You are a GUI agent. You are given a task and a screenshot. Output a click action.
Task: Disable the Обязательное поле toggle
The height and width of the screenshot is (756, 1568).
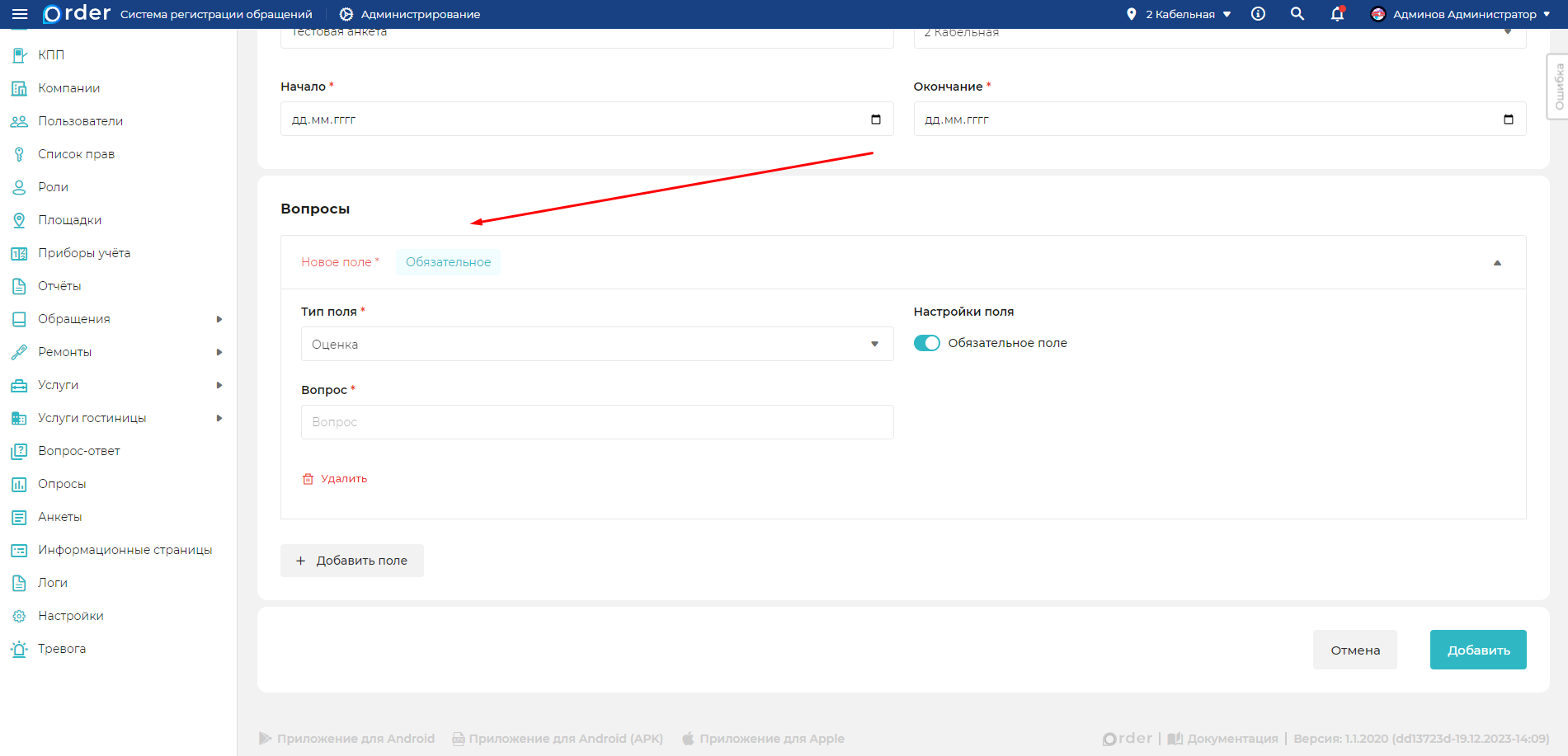coord(926,343)
